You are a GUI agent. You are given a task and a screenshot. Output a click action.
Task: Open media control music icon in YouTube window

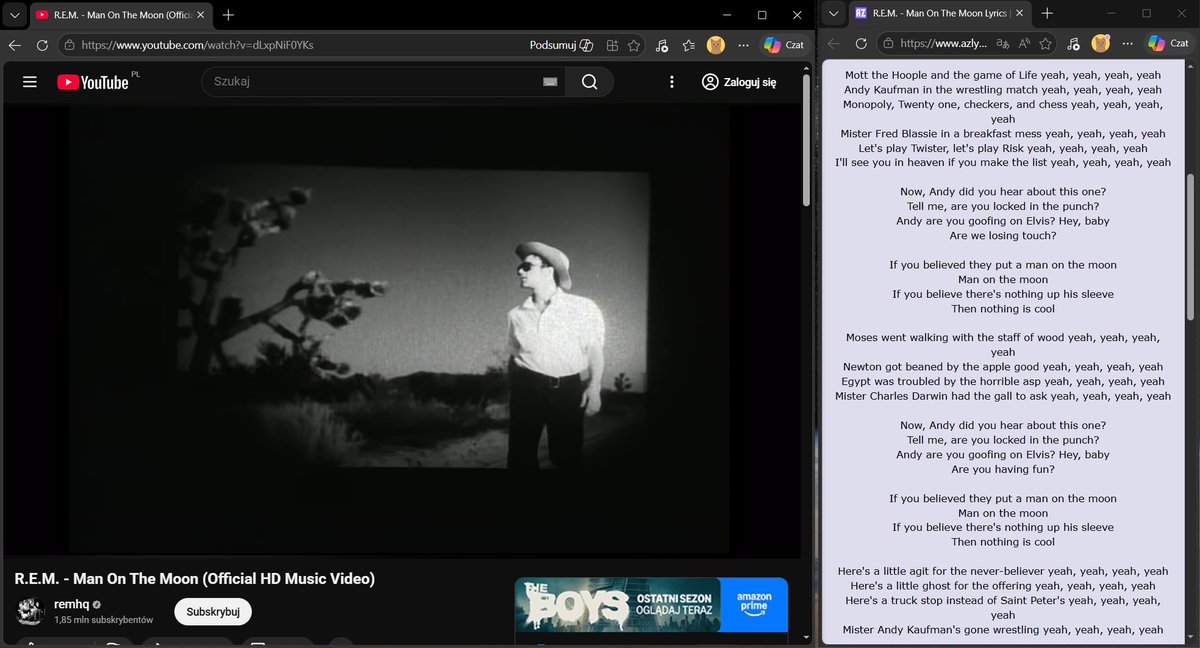661,45
